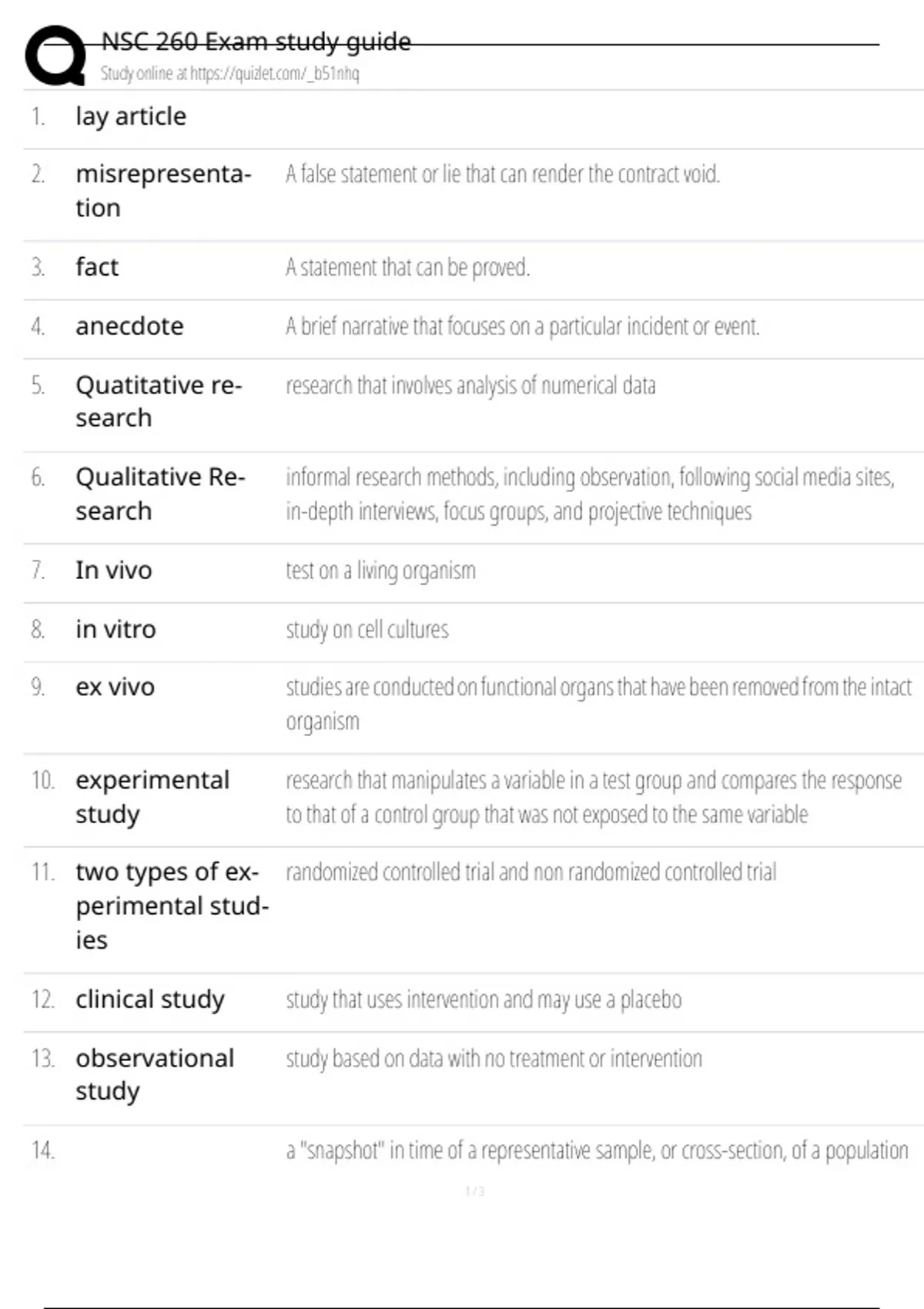Select the term 'anecdote'
The height and width of the screenshot is (1309, 924).
(129, 326)
